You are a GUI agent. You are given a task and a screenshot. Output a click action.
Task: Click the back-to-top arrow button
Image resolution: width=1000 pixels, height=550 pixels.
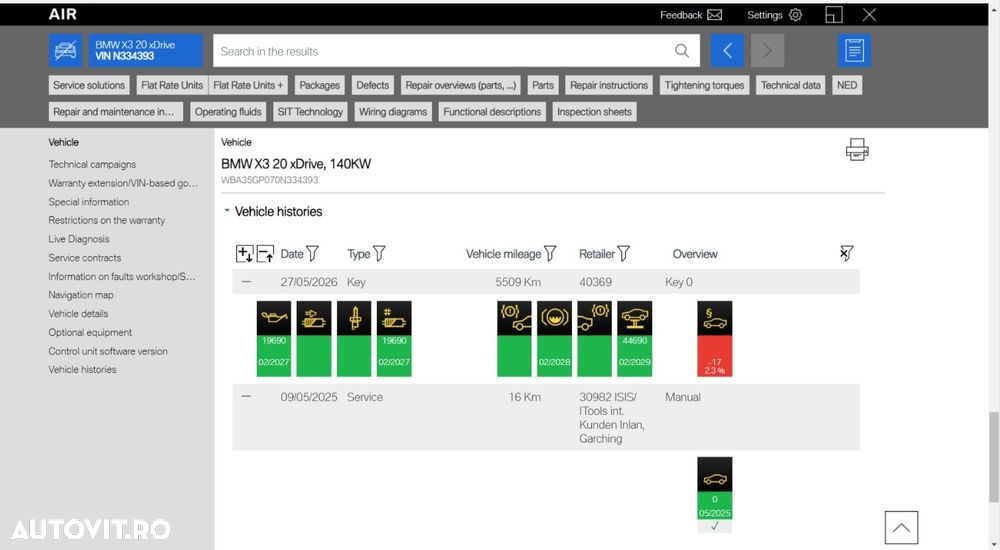point(901,528)
